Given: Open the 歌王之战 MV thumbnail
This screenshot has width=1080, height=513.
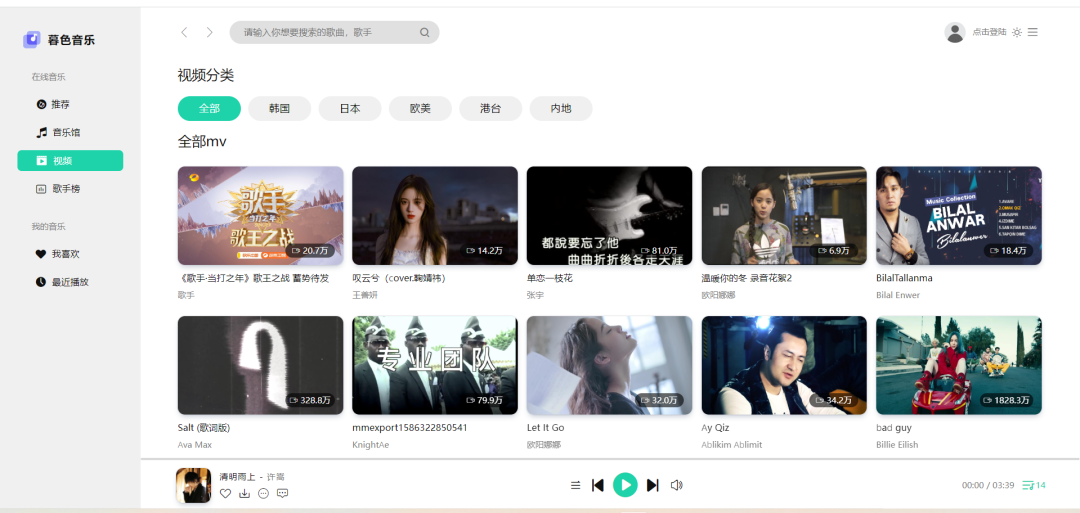Looking at the screenshot, I should (260, 216).
